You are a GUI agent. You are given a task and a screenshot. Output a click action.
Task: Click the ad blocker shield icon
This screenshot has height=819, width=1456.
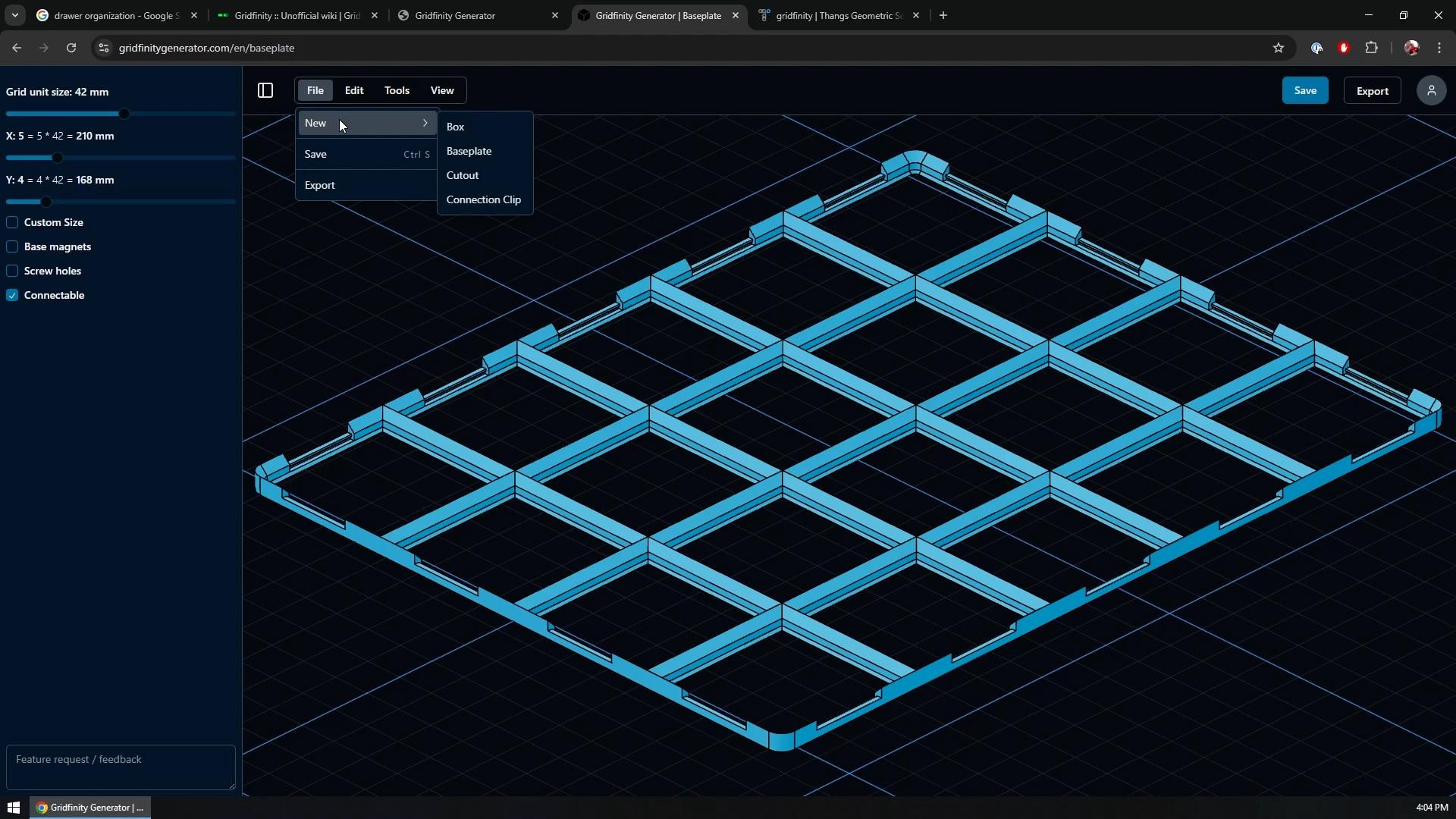(1344, 47)
